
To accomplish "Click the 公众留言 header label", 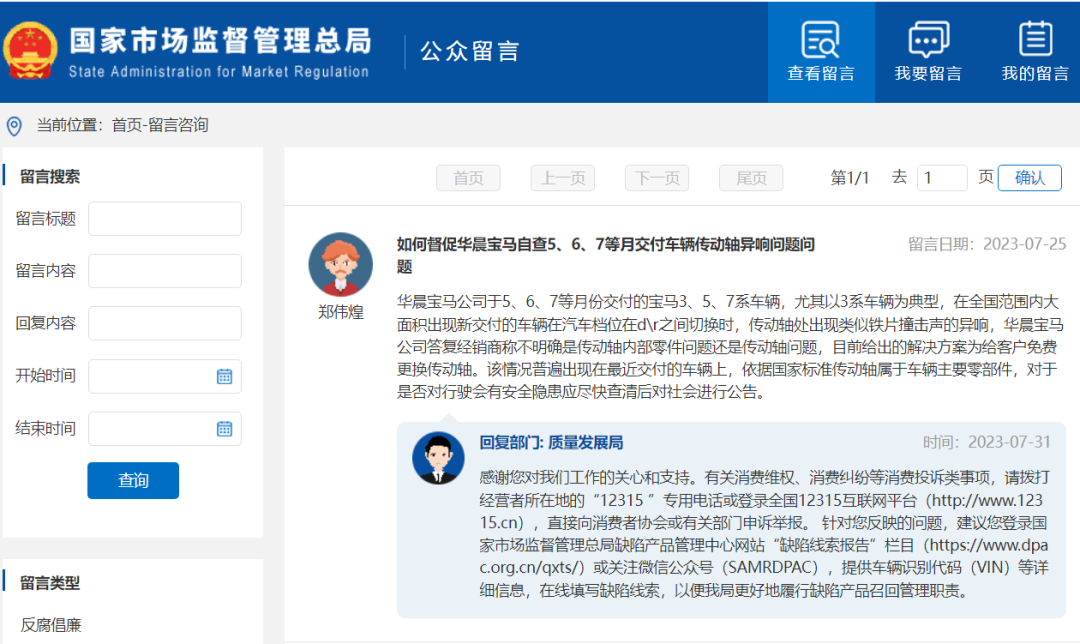I will click(470, 51).
